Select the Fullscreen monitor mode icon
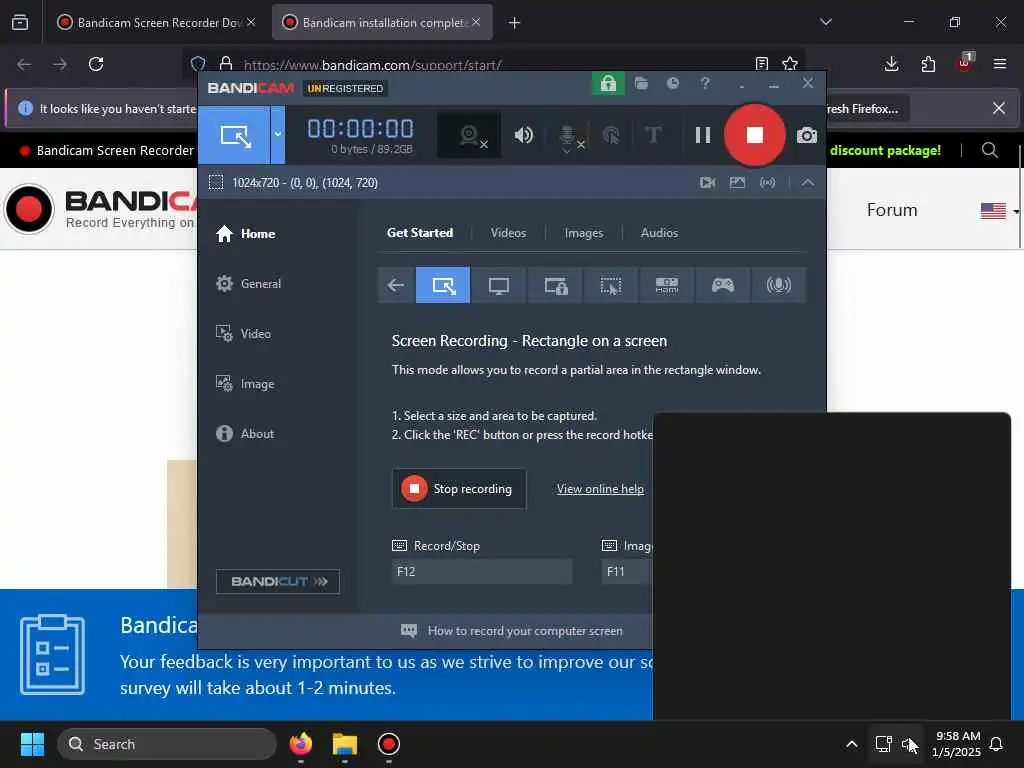This screenshot has width=1024, height=768. 499,285
